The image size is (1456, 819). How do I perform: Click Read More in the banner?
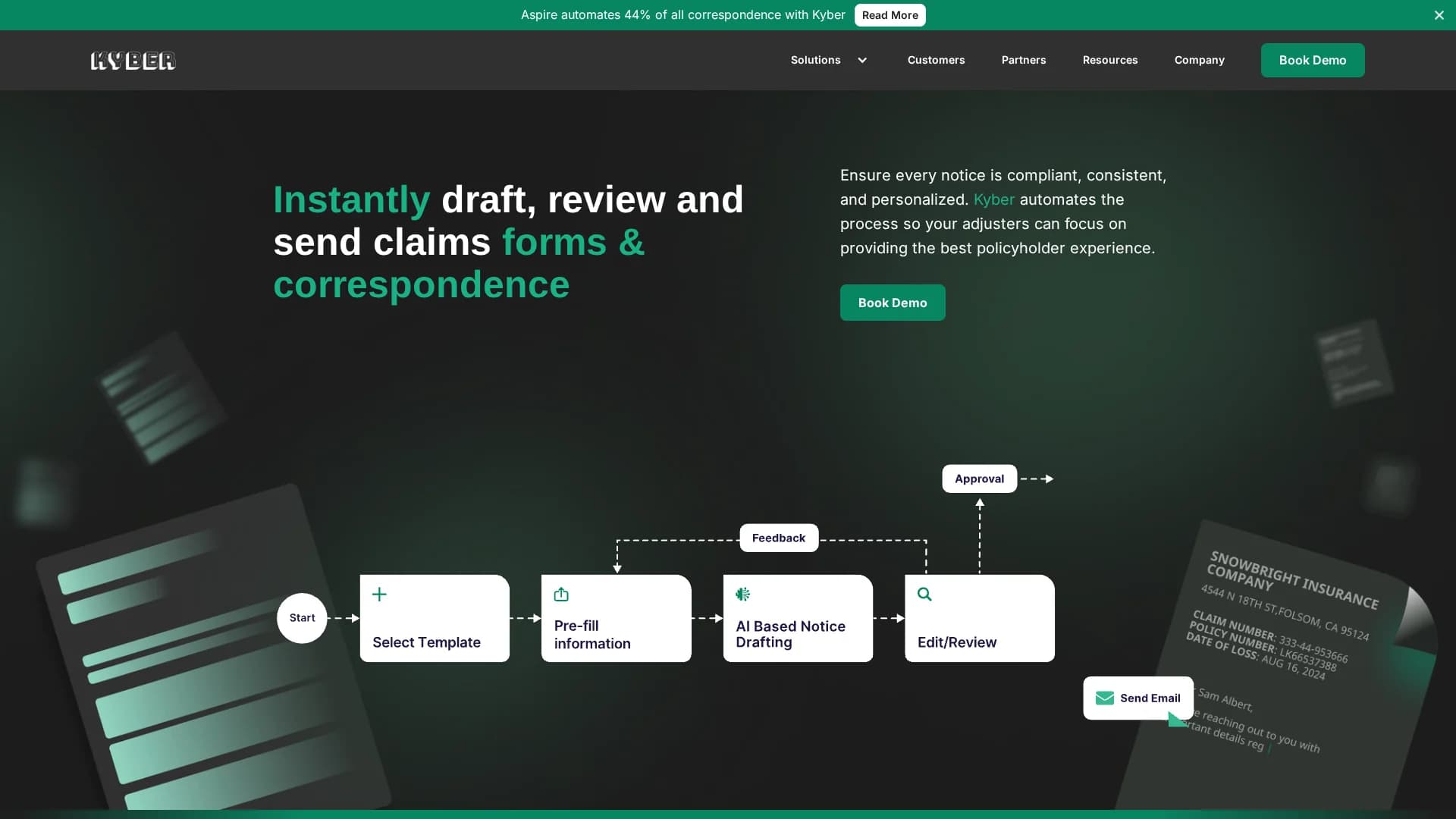(890, 15)
